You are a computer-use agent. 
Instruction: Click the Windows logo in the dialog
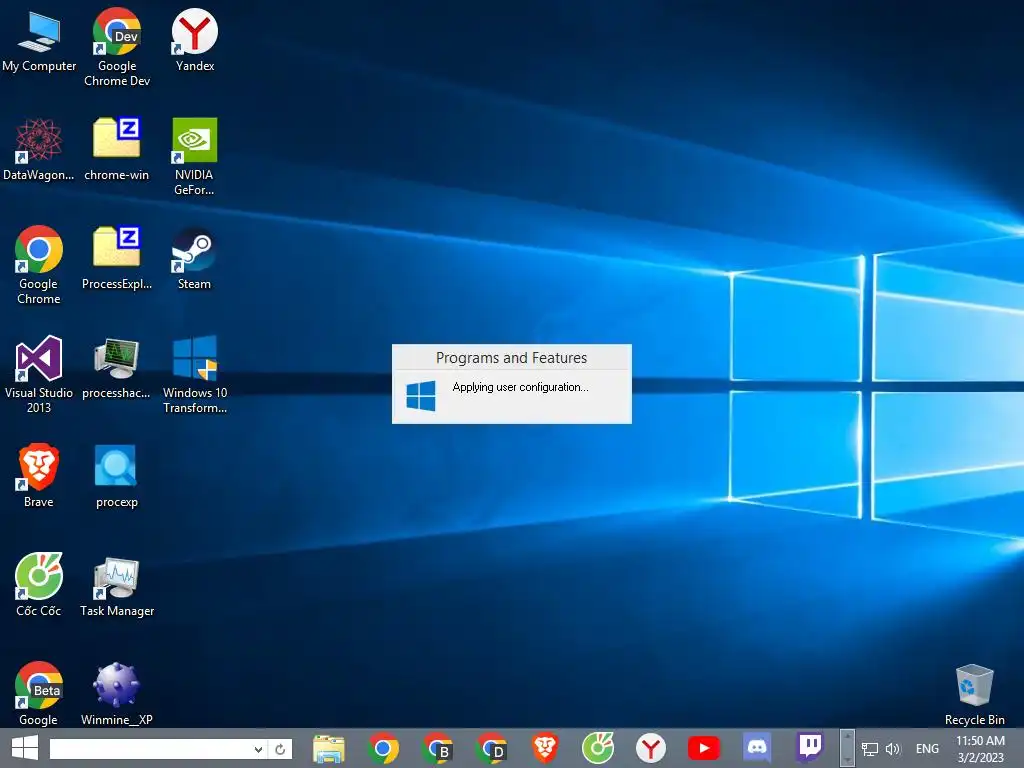pyautogui.click(x=421, y=396)
